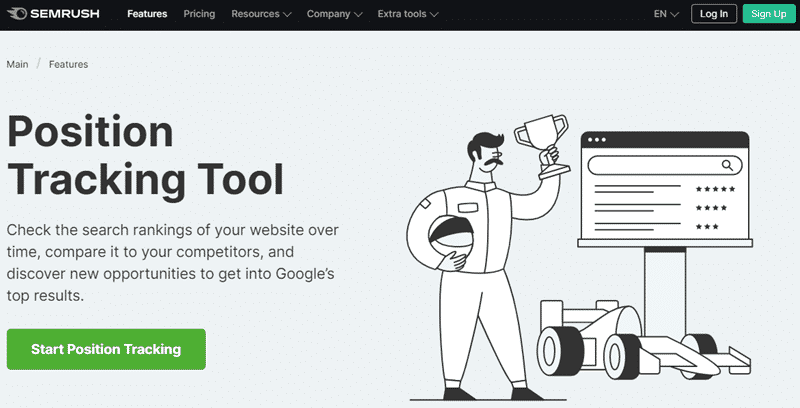Screen dimensions: 800x408
Task: Click the race car illustration
Action: [640, 340]
